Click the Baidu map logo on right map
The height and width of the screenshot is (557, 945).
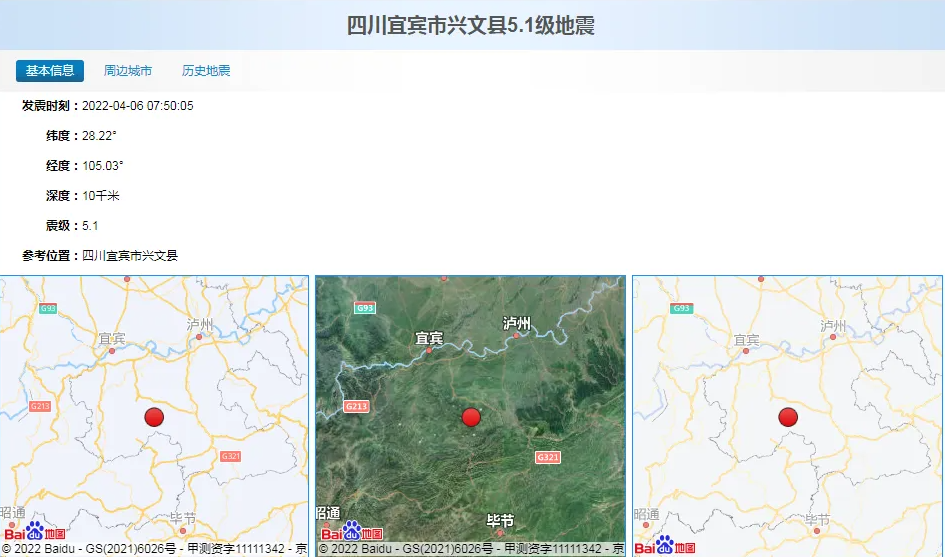(x=664, y=546)
